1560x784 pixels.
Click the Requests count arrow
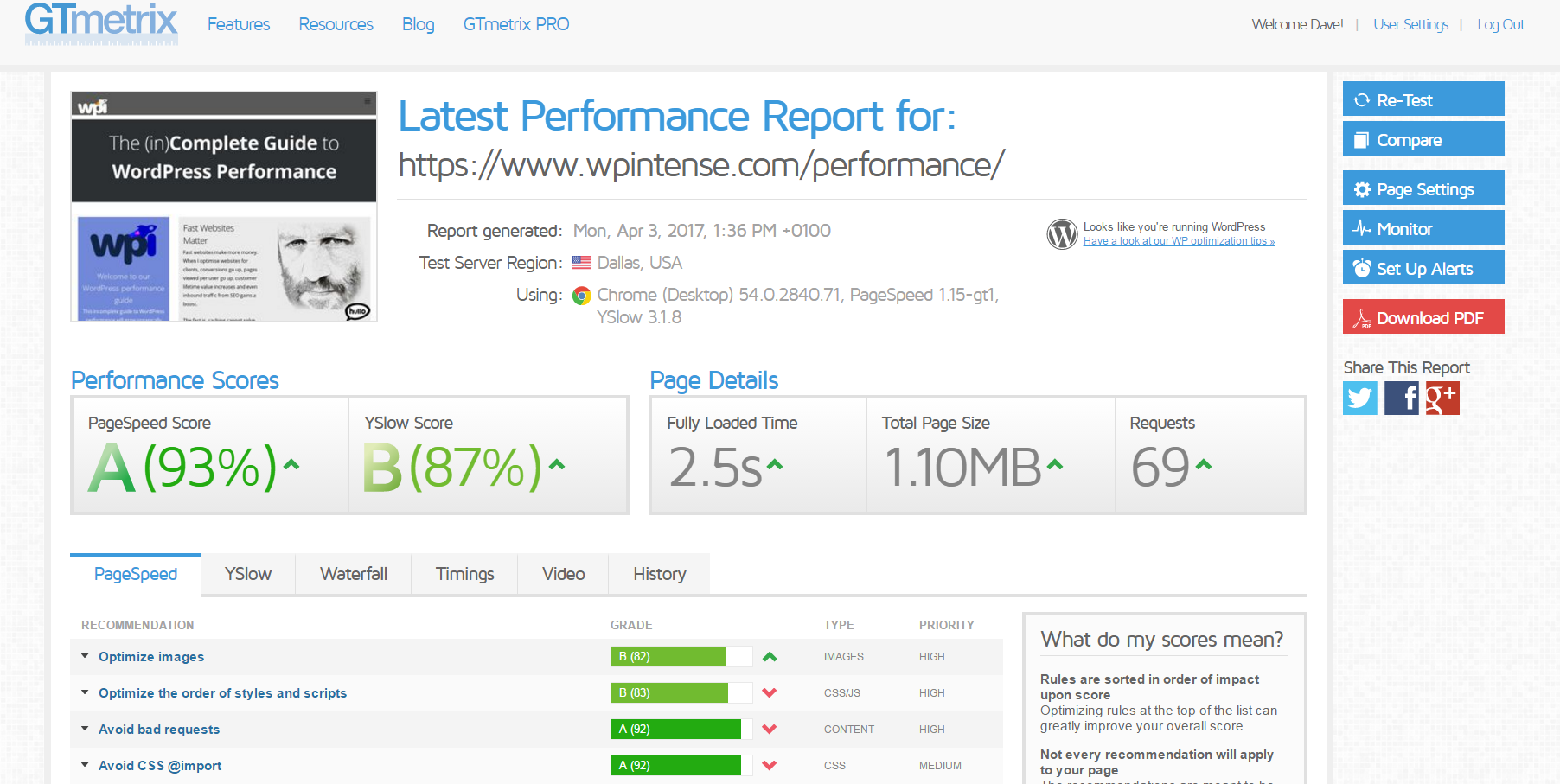pos(1204,465)
